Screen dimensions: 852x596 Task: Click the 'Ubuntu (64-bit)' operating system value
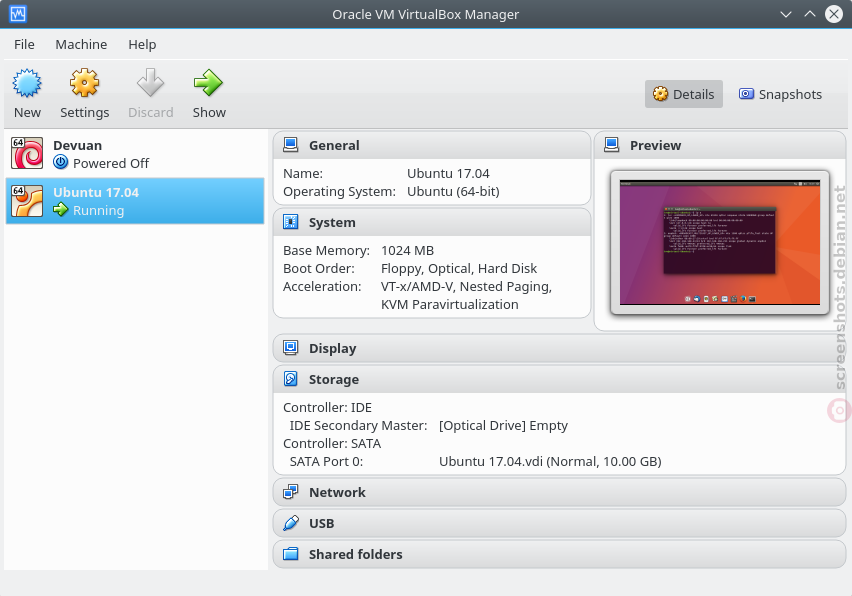point(453,191)
